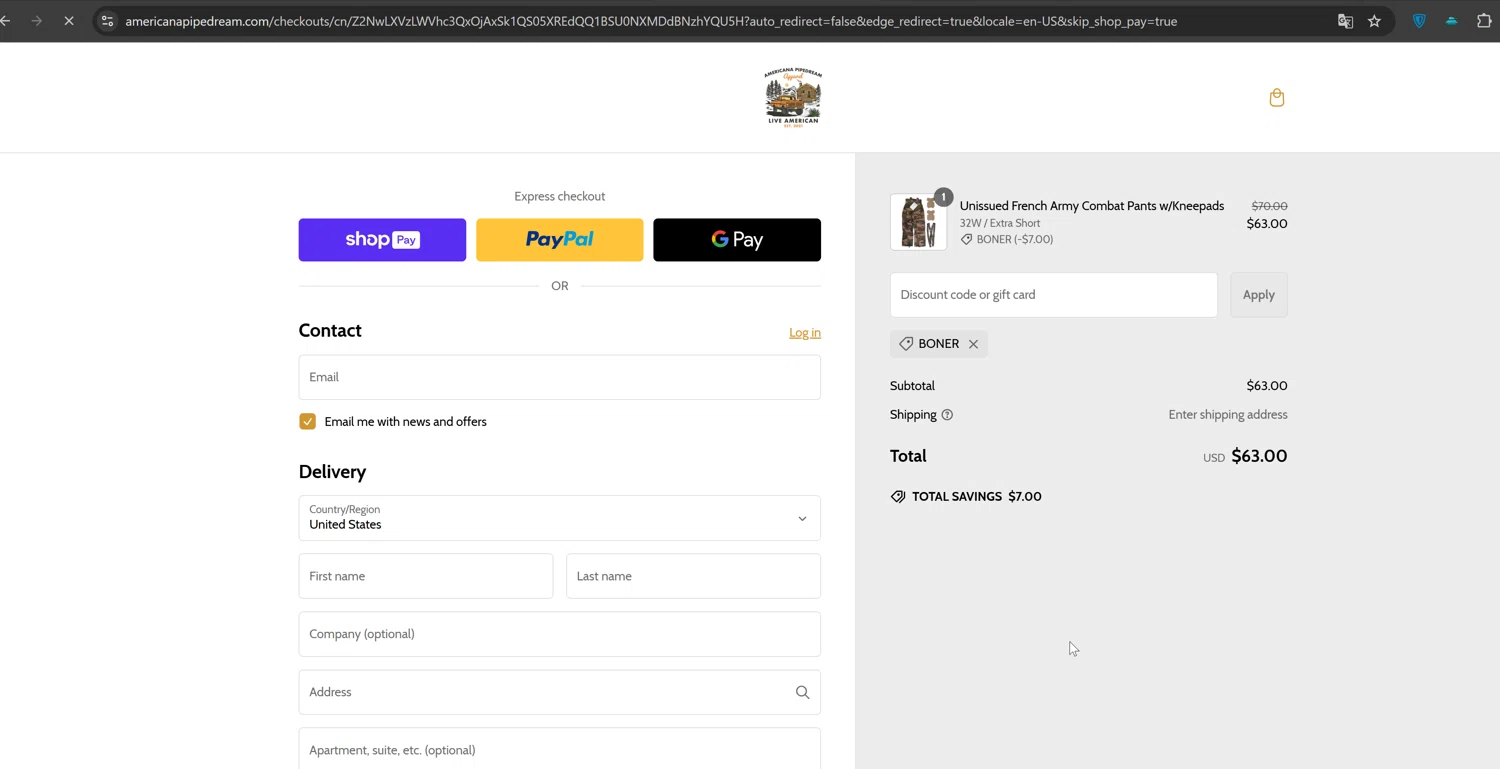Click the combat pants product thumbnail

click(x=918, y=222)
